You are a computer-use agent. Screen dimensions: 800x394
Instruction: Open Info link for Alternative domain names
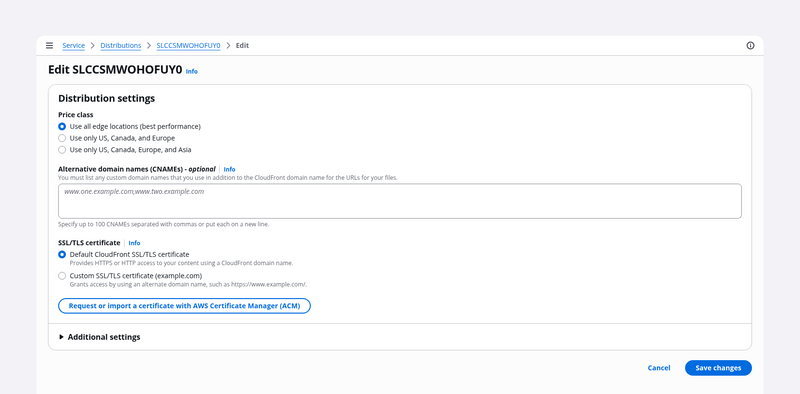(229, 169)
